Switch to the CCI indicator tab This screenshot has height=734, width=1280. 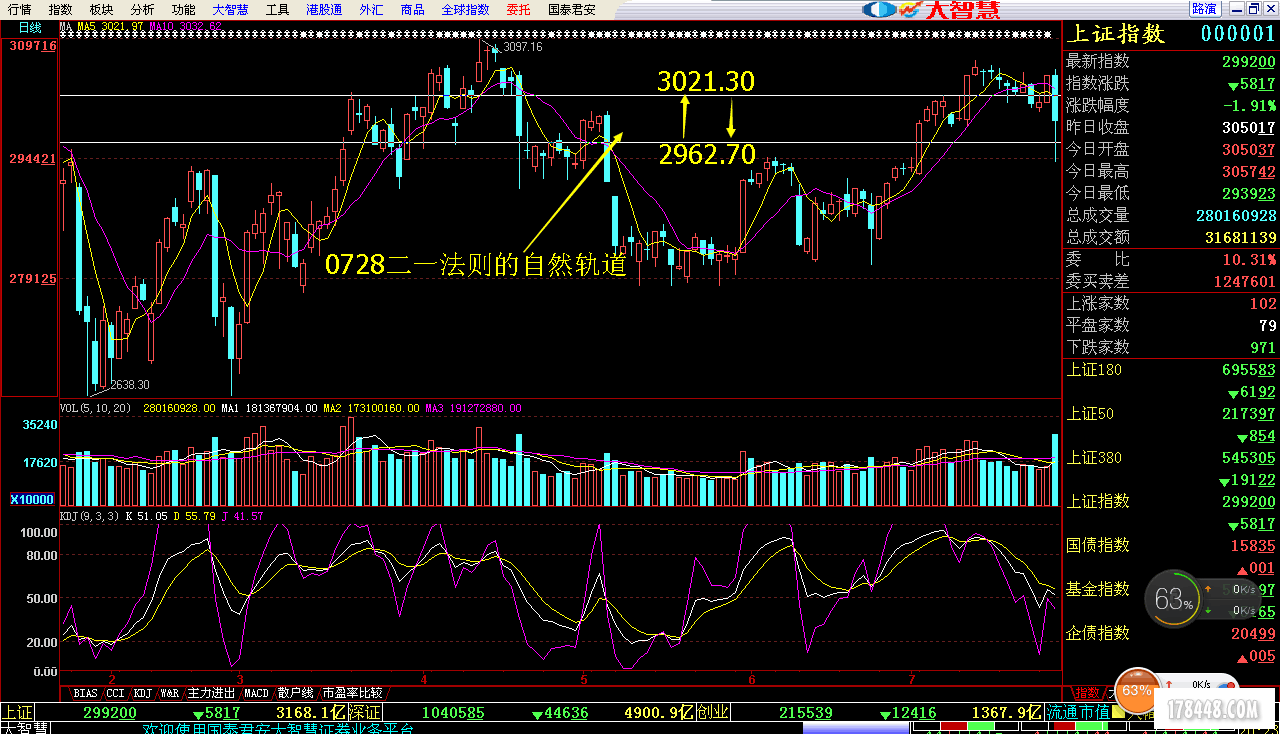coord(116,693)
